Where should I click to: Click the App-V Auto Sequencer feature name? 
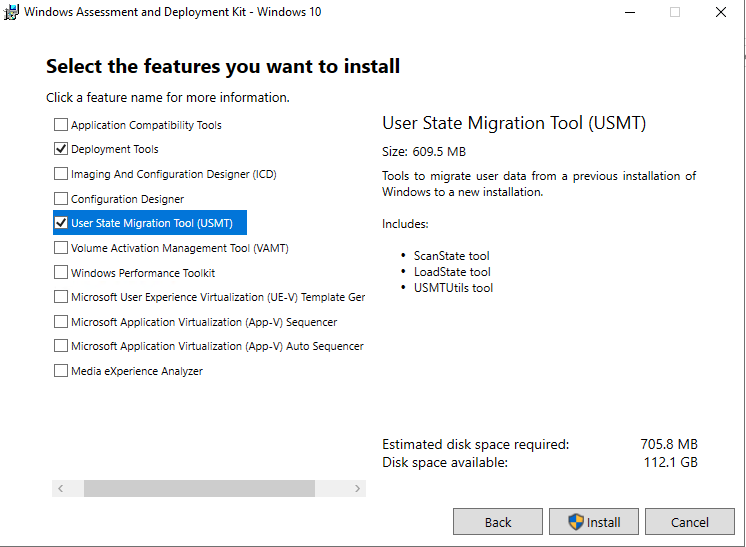[x=217, y=346]
